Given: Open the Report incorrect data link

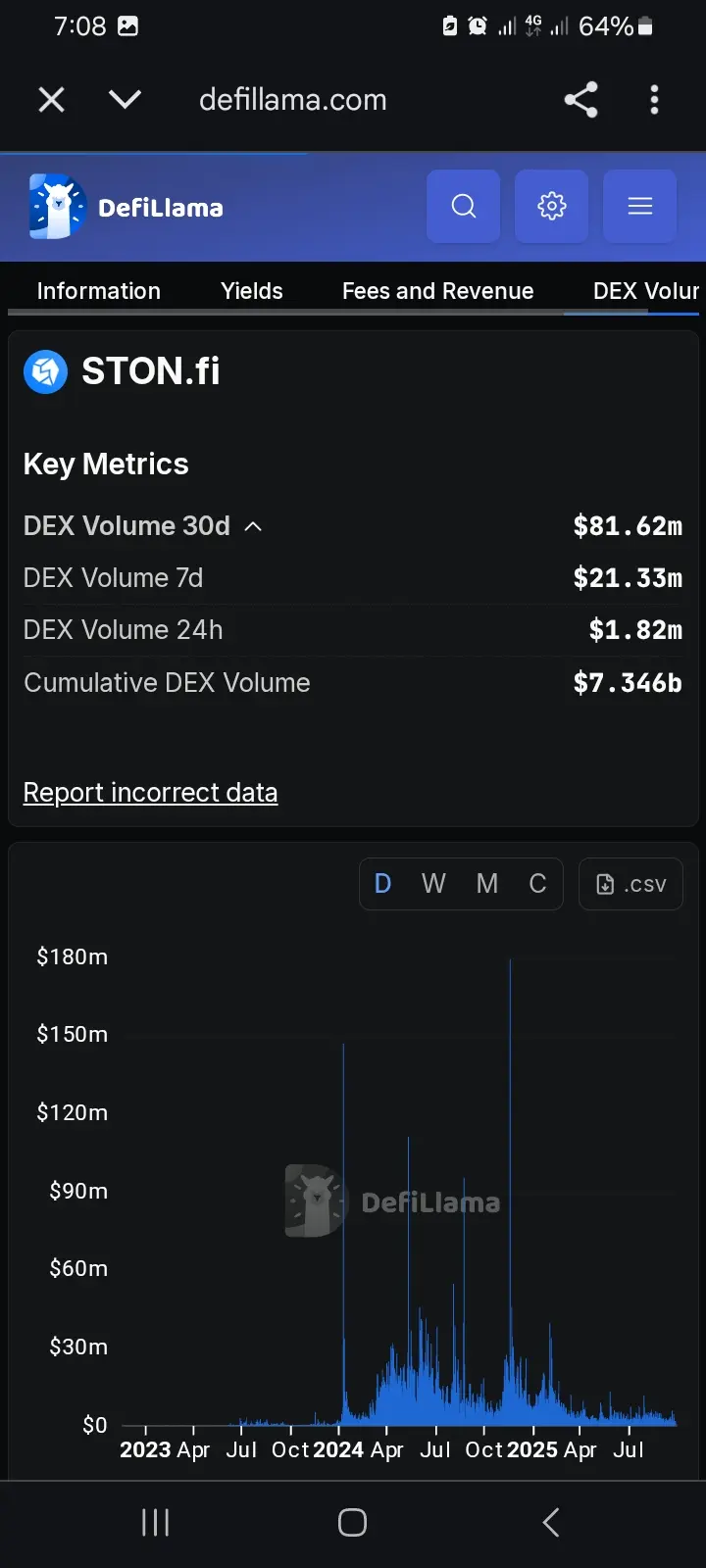Looking at the screenshot, I should click(150, 792).
